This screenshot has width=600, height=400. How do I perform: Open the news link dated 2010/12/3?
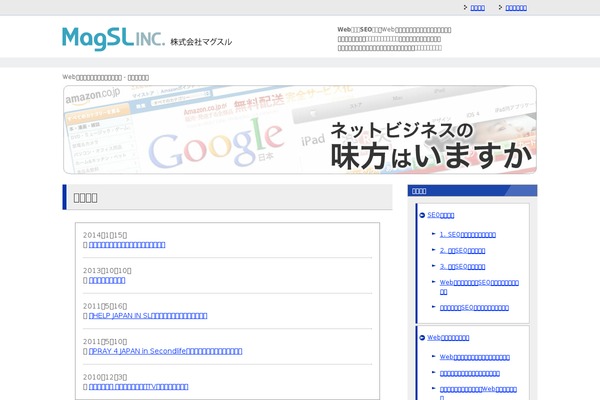coord(139,387)
